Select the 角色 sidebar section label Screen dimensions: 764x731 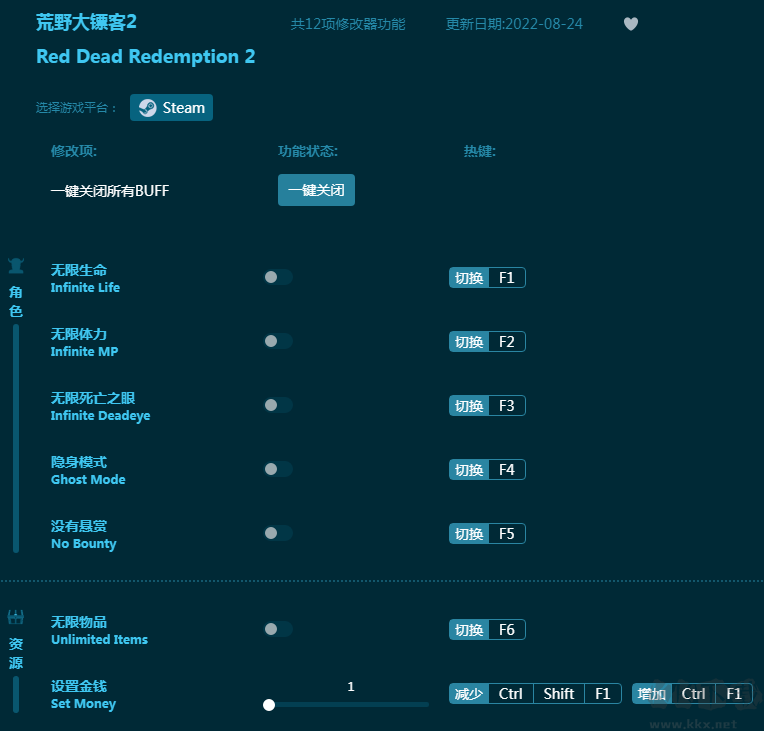pos(16,302)
